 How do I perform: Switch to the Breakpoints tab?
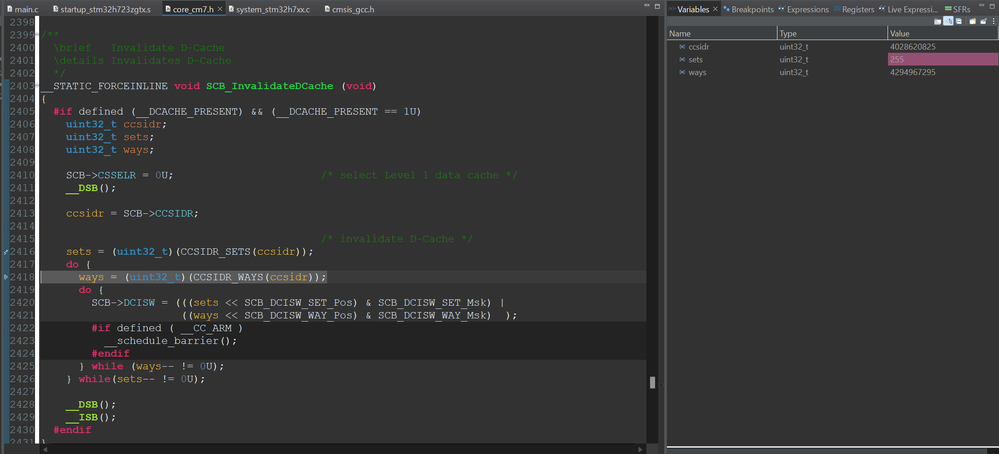pos(752,9)
